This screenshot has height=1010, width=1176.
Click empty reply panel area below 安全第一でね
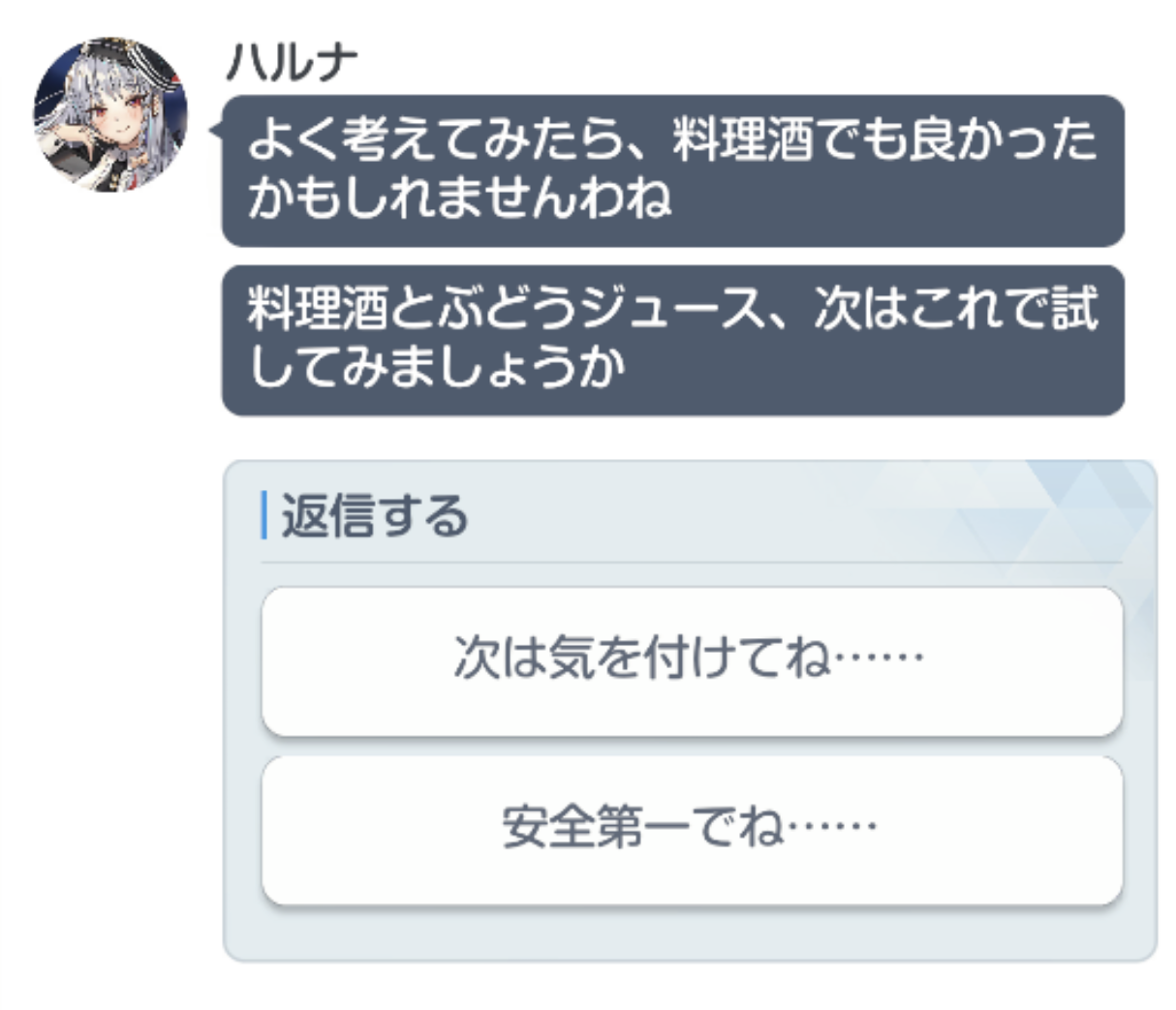click(692, 933)
